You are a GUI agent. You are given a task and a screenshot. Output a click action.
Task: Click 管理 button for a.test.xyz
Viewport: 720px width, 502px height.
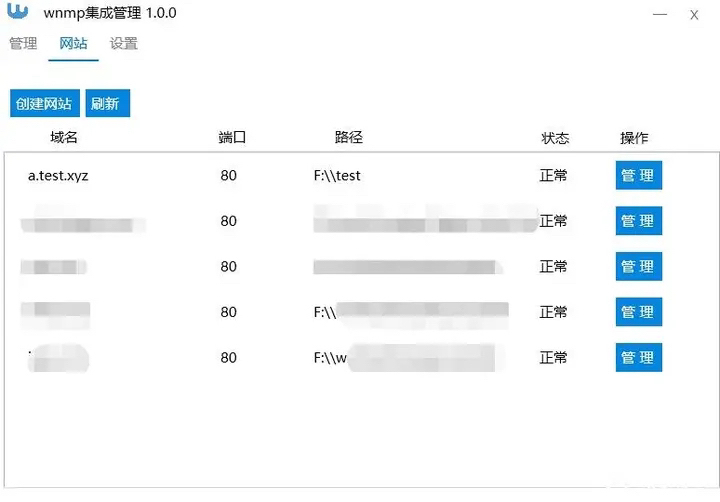coord(638,175)
